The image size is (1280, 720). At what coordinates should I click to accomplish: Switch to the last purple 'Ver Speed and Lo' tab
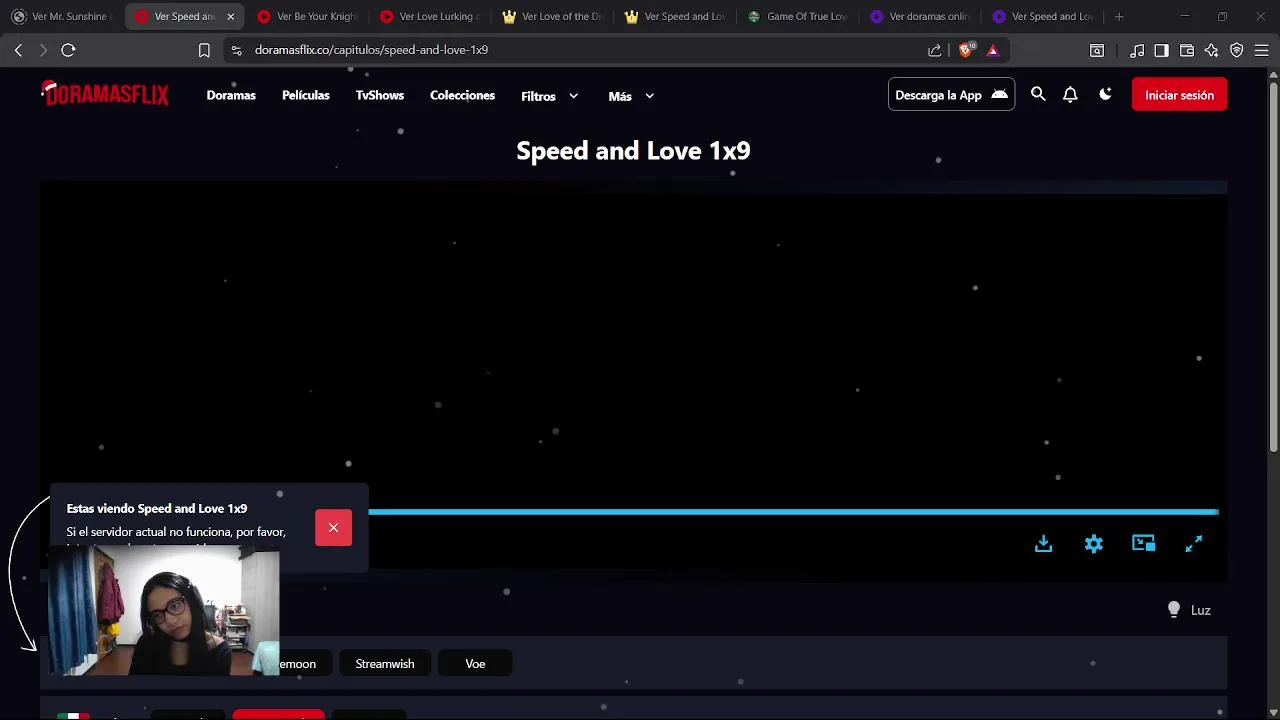coord(1043,16)
